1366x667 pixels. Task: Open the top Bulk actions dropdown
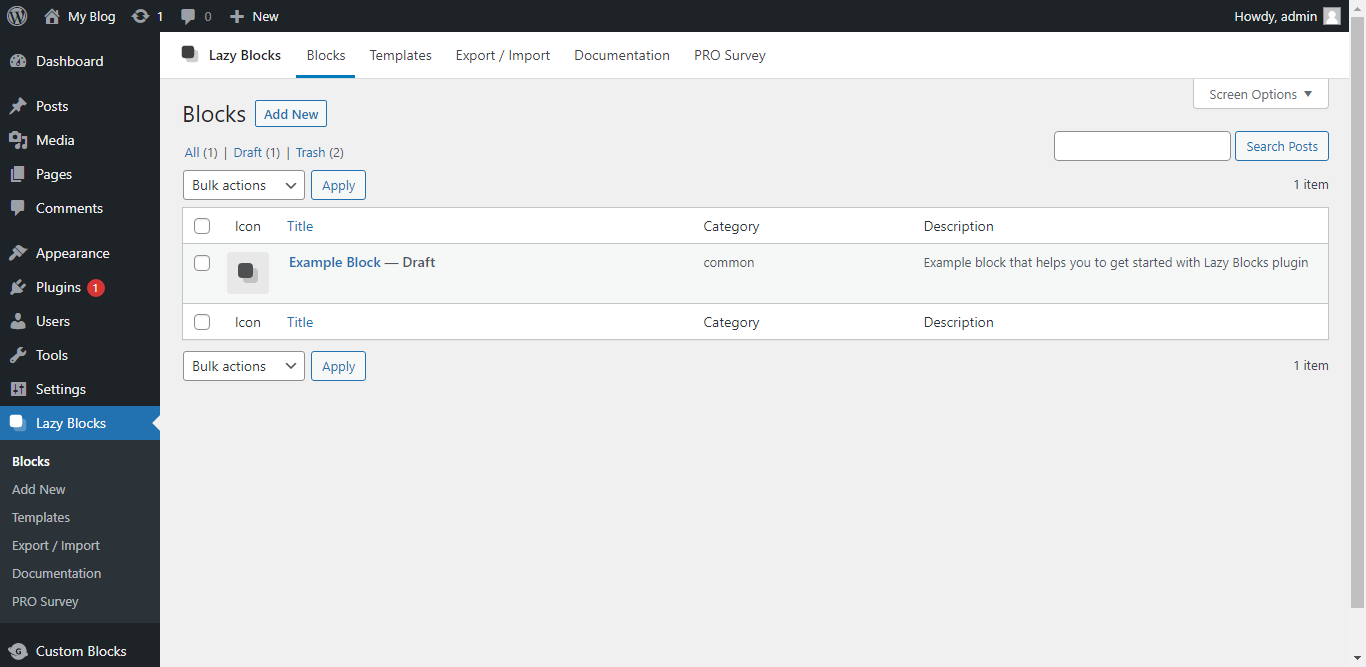pos(243,184)
